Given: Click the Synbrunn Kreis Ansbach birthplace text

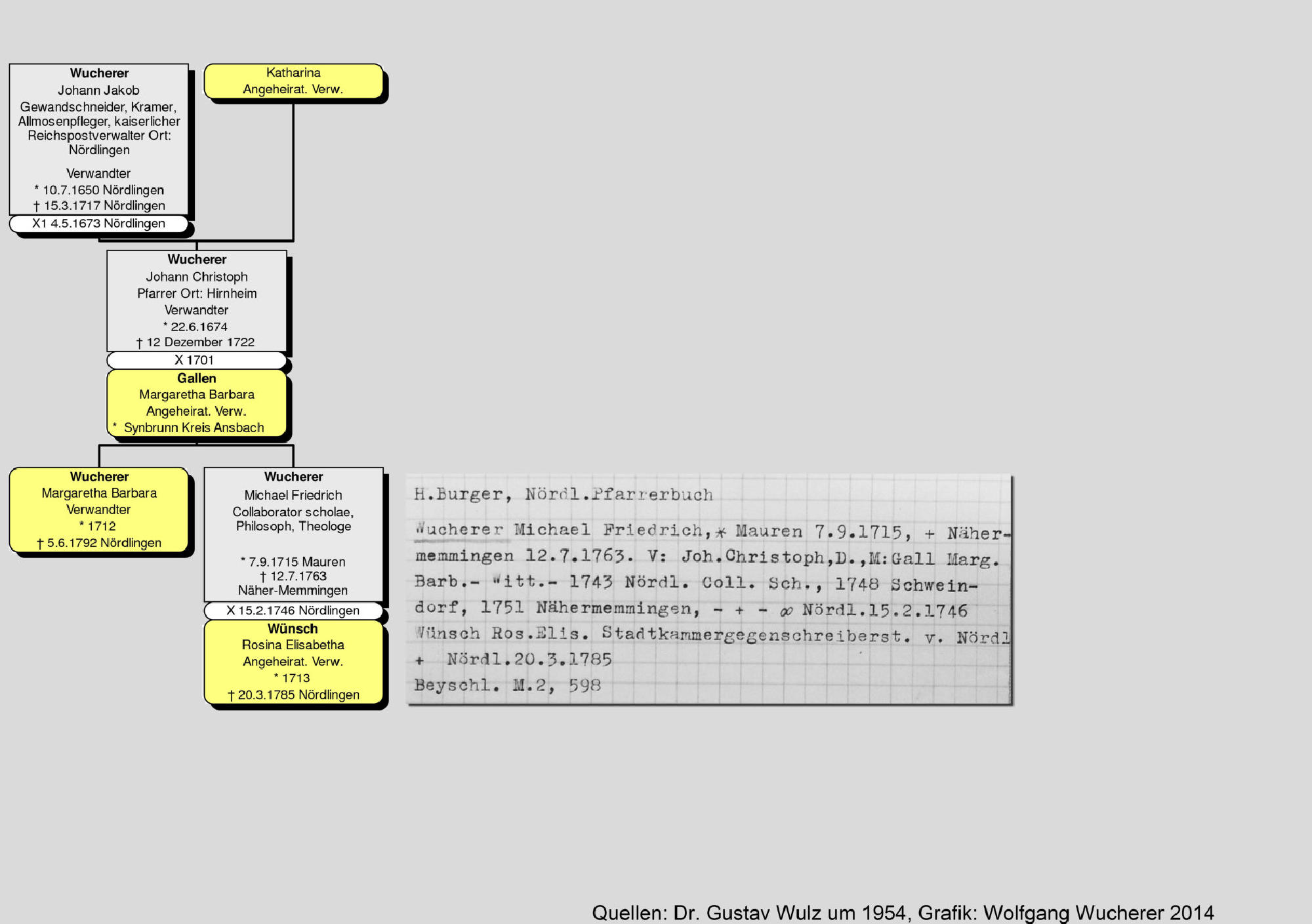Looking at the screenshot, I should 194,428.
